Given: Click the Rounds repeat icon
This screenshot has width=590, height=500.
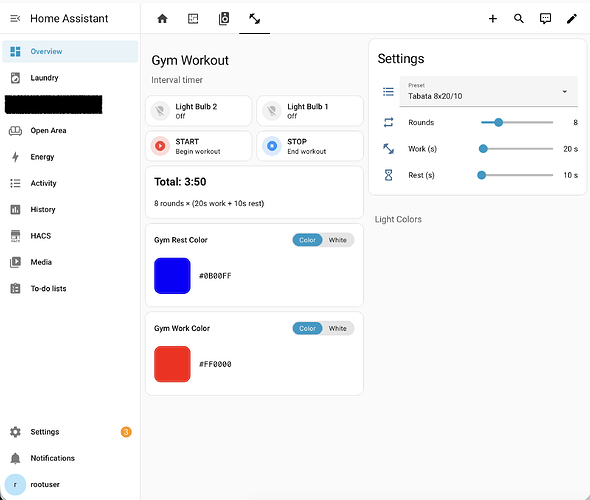Looking at the screenshot, I should (x=388, y=123).
